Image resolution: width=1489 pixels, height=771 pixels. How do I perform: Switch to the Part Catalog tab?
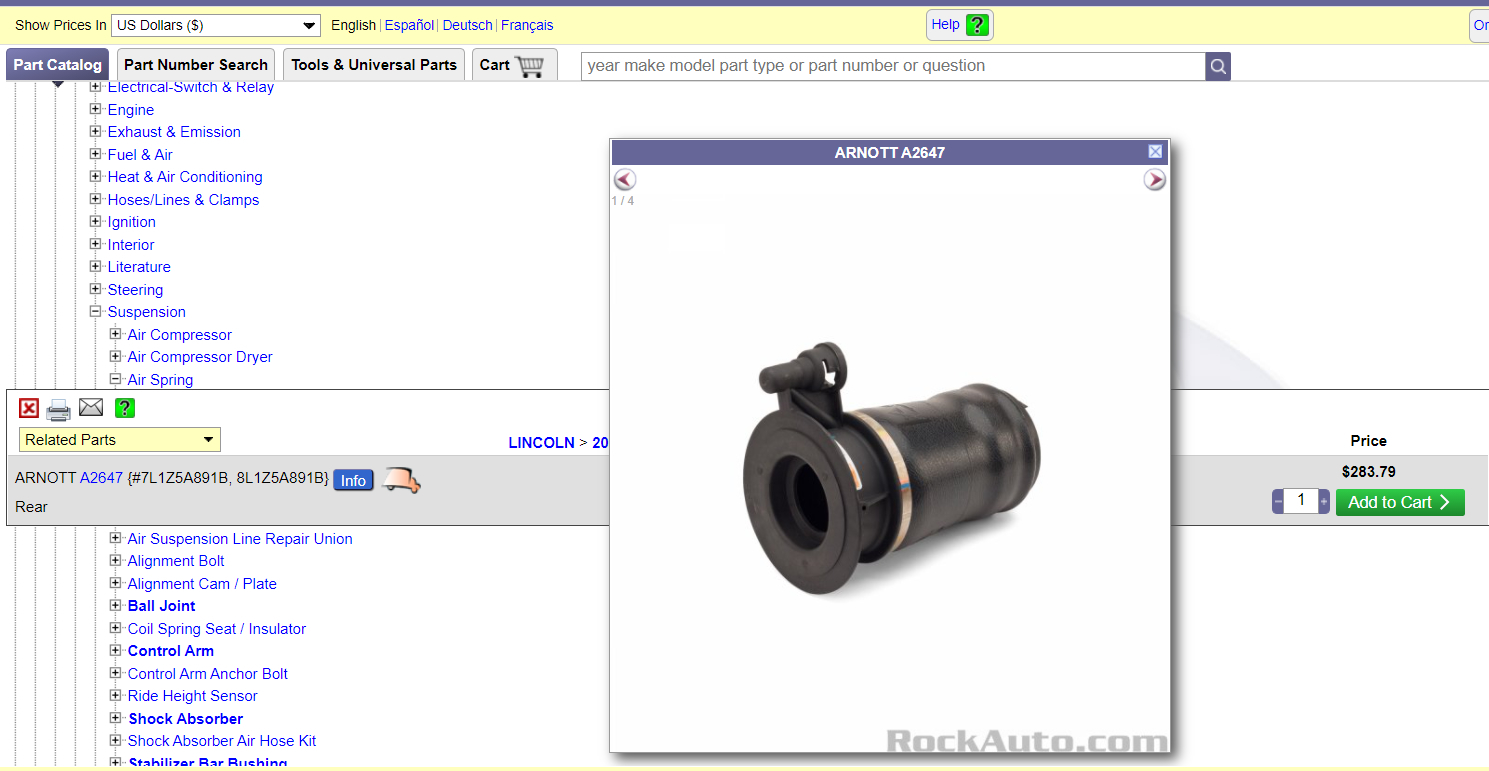coord(57,65)
